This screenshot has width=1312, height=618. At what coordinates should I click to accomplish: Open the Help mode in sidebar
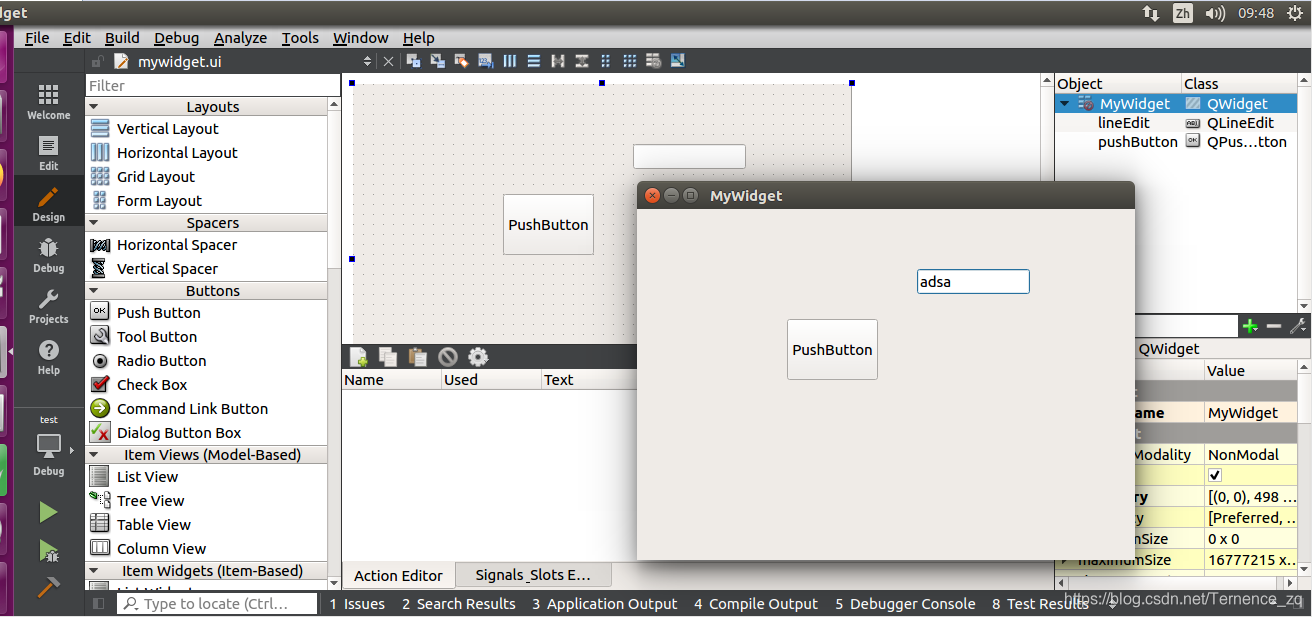48,357
